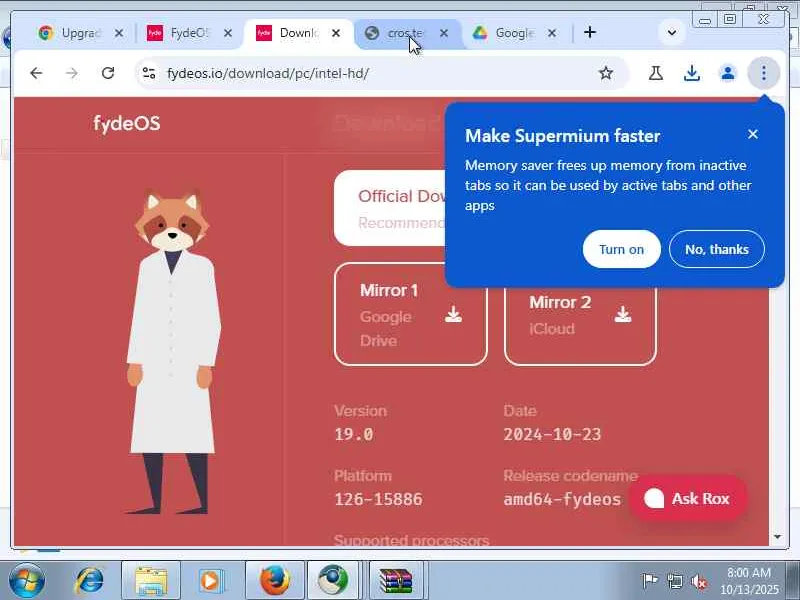Open site information icon in address bar

pyautogui.click(x=149, y=73)
